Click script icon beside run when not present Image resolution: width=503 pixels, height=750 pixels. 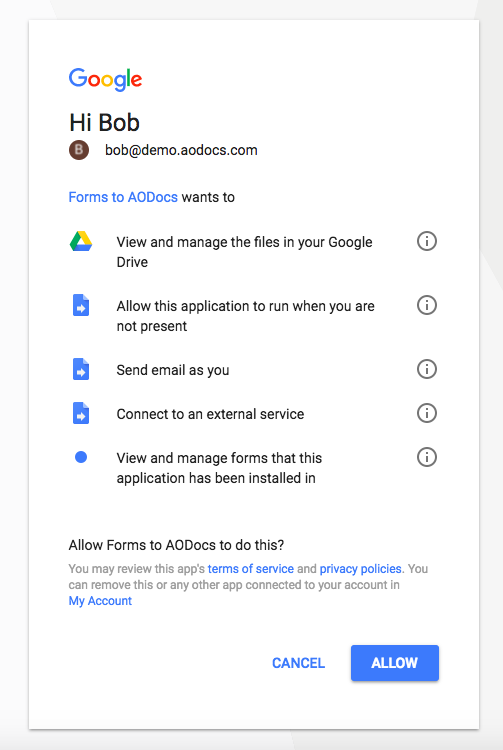coord(81,305)
